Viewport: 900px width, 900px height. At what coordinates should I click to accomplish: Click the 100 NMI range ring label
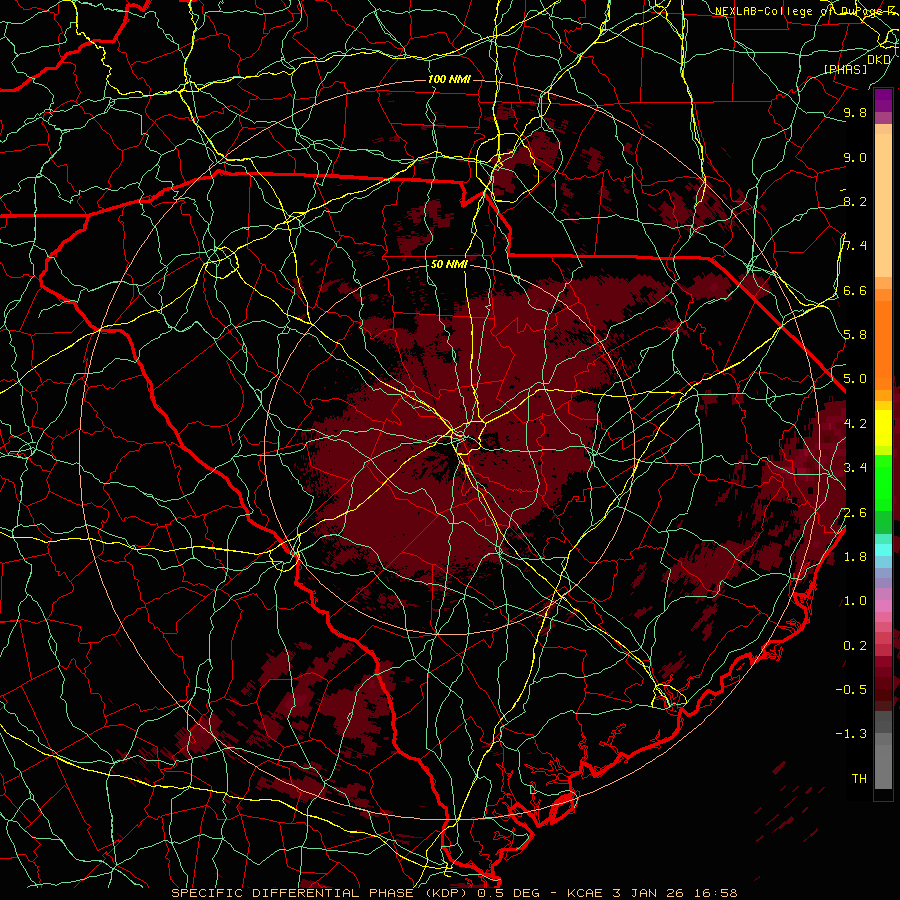tap(448, 79)
